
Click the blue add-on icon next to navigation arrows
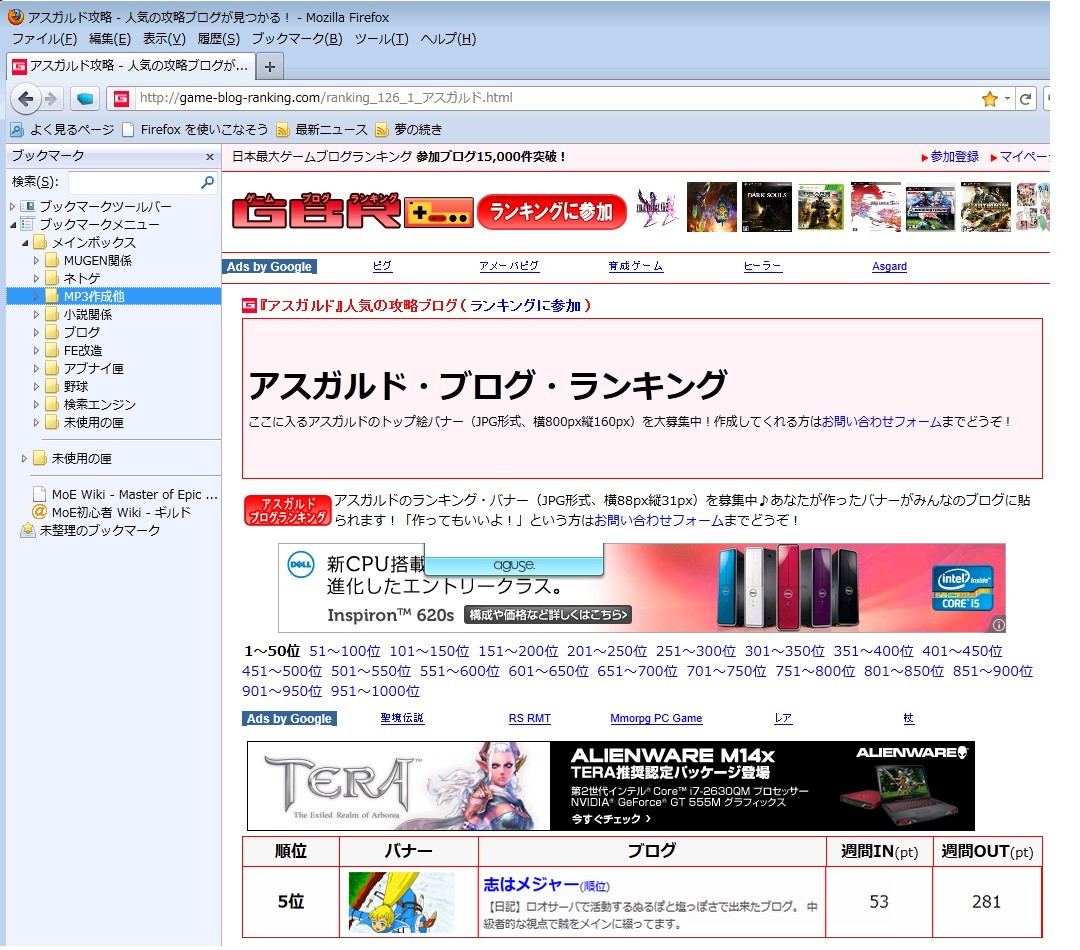click(x=85, y=99)
